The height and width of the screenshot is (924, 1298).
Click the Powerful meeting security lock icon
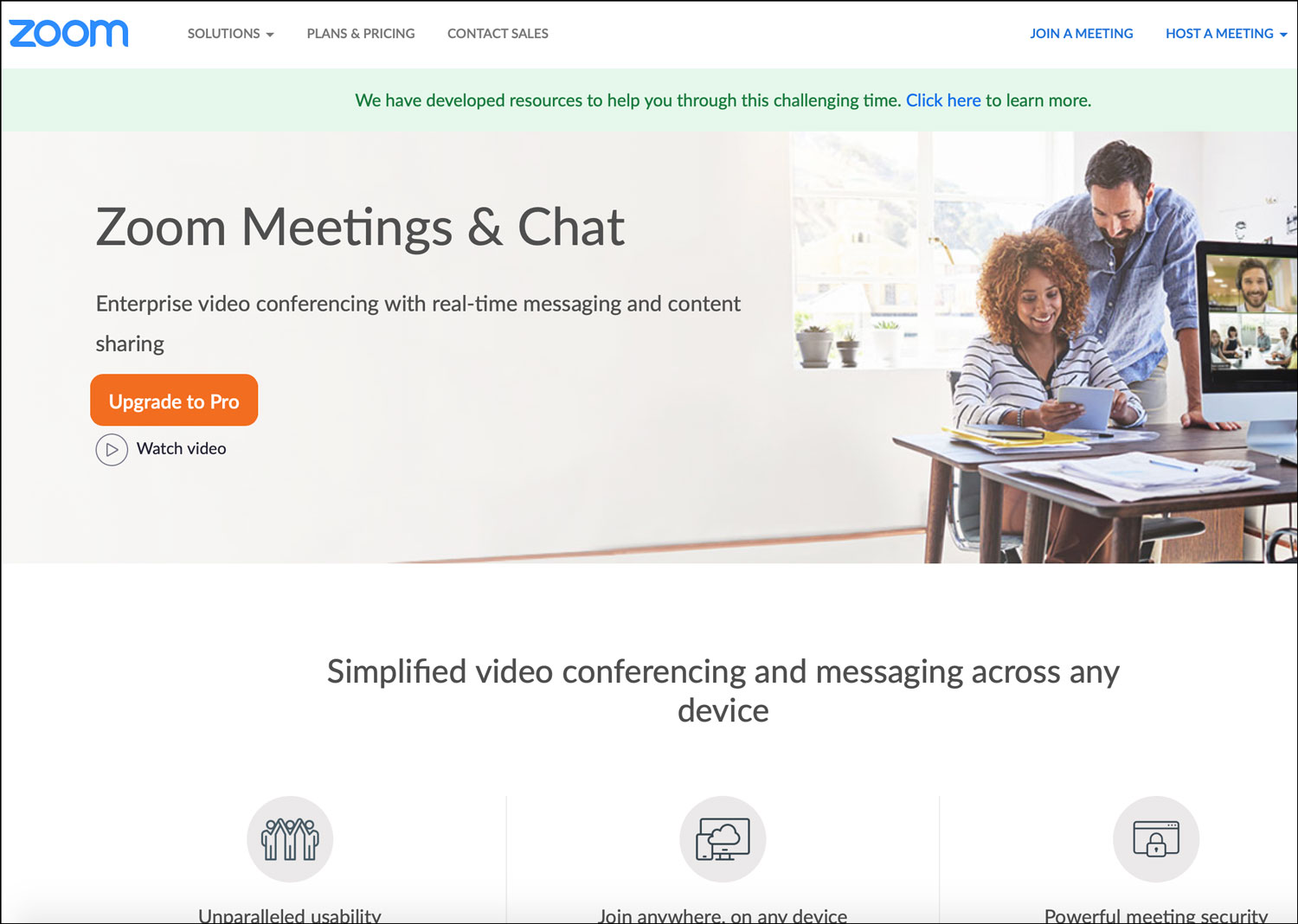point(1156,838)
